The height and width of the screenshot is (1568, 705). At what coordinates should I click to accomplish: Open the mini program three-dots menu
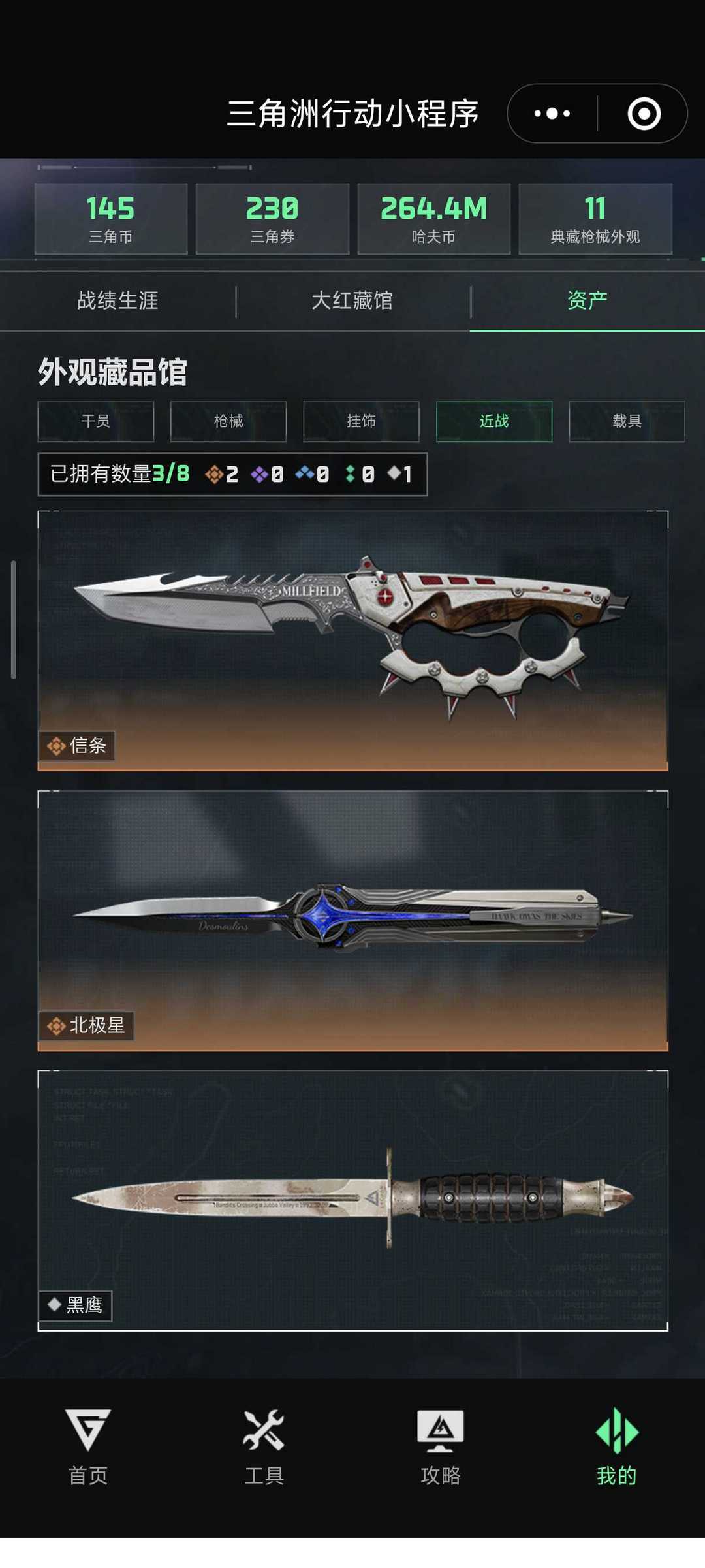552,114
